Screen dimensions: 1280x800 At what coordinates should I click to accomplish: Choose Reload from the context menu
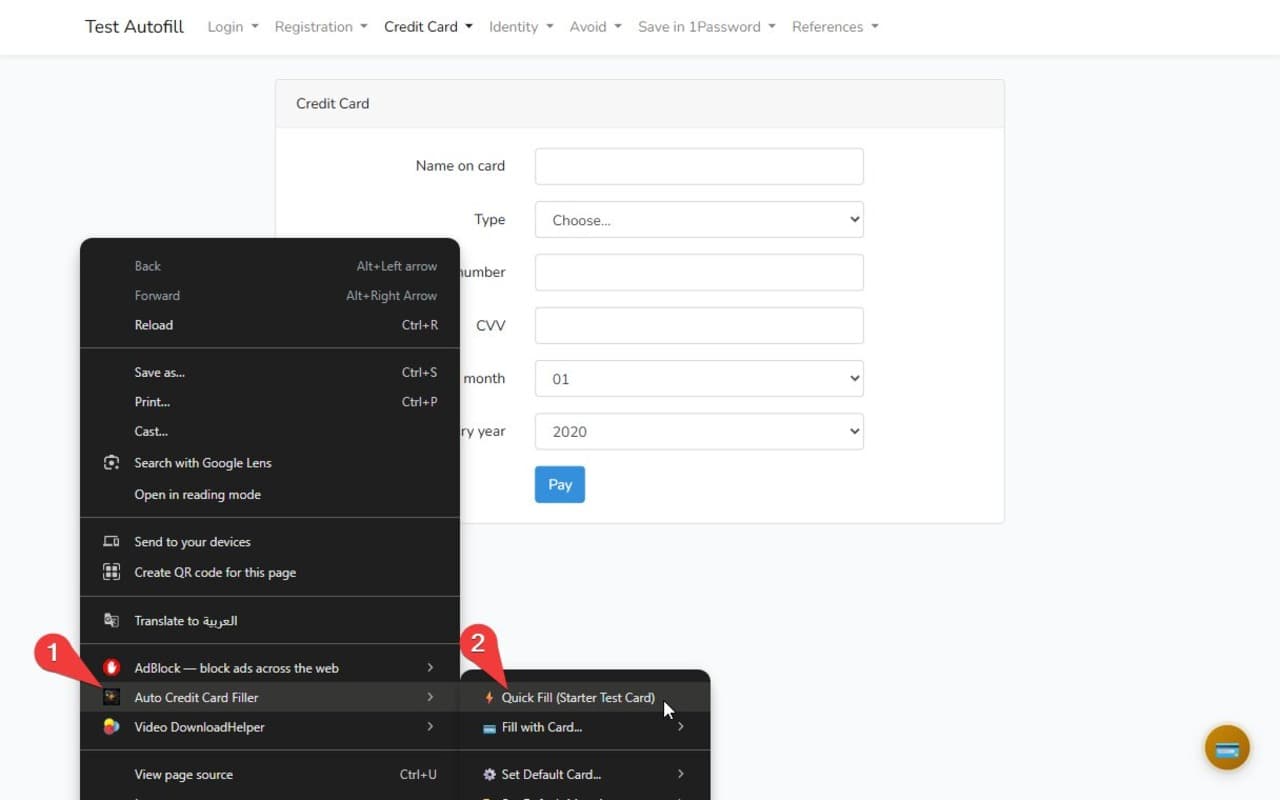pyautogui.click(x=270, y=325)
